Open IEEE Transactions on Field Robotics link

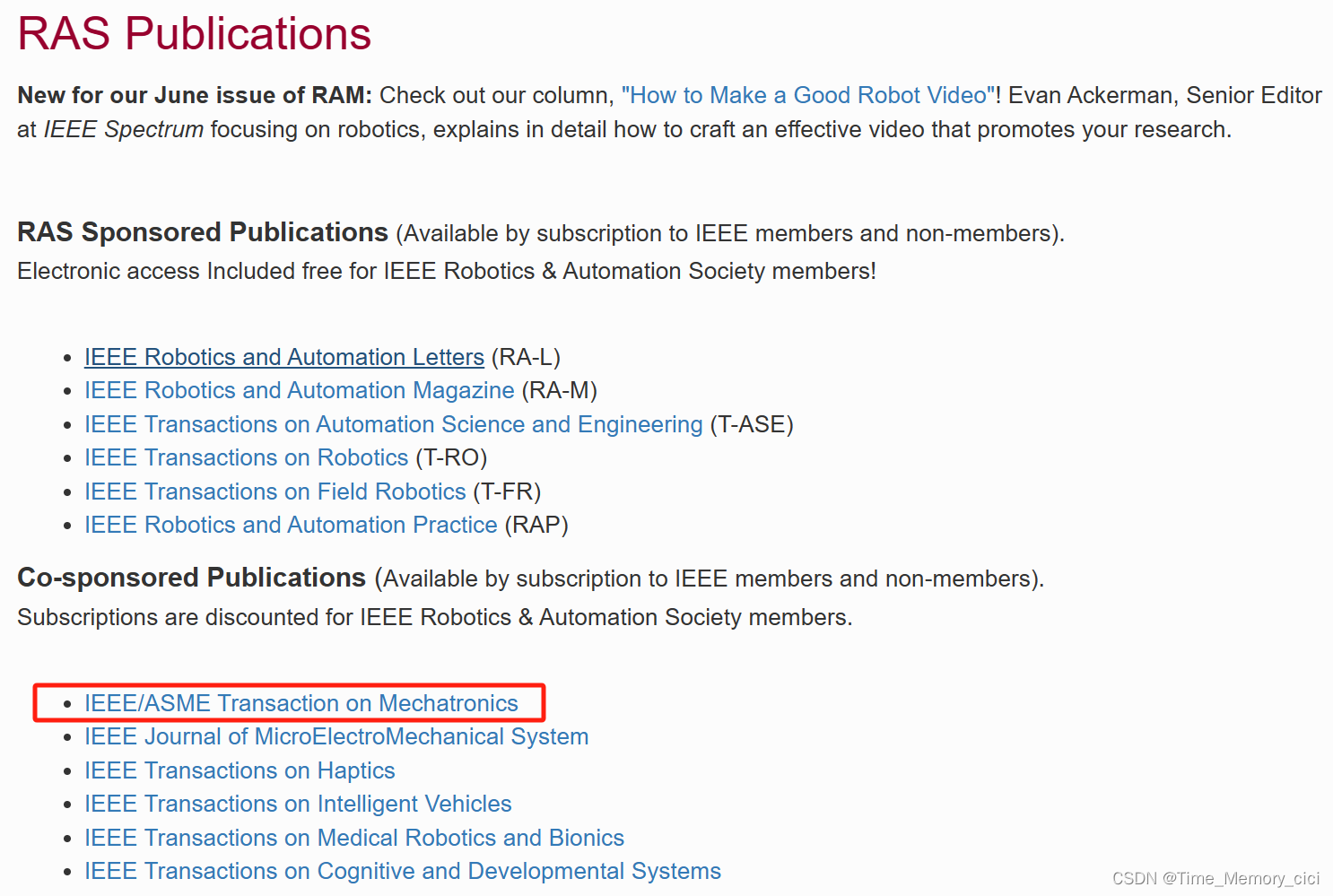pos(275,491)
